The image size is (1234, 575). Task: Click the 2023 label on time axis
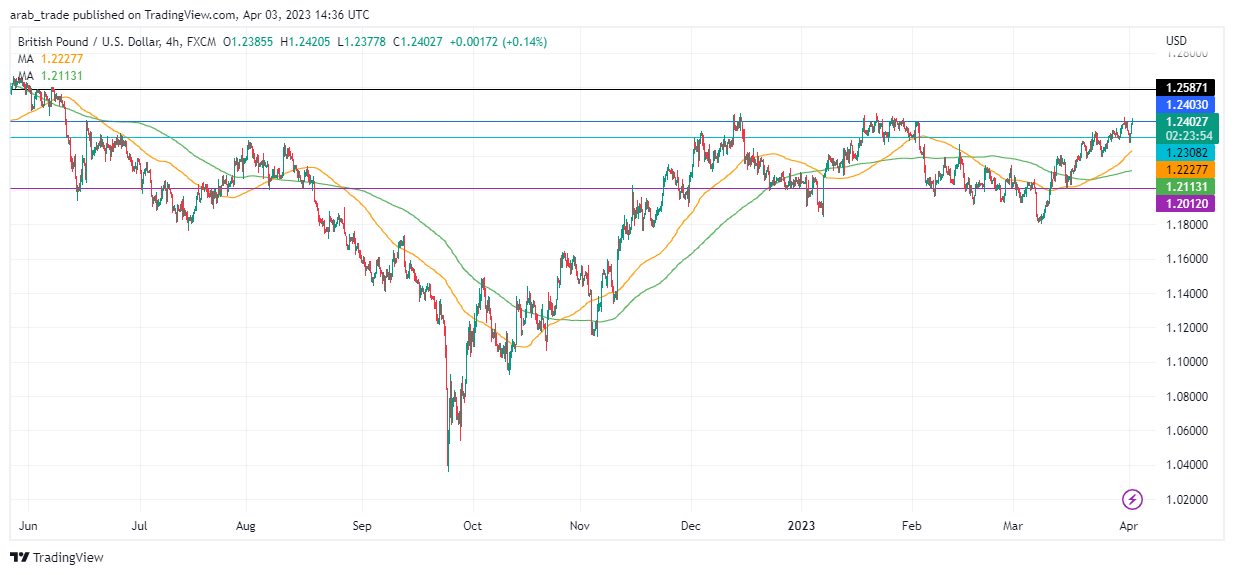coord(800,524)
